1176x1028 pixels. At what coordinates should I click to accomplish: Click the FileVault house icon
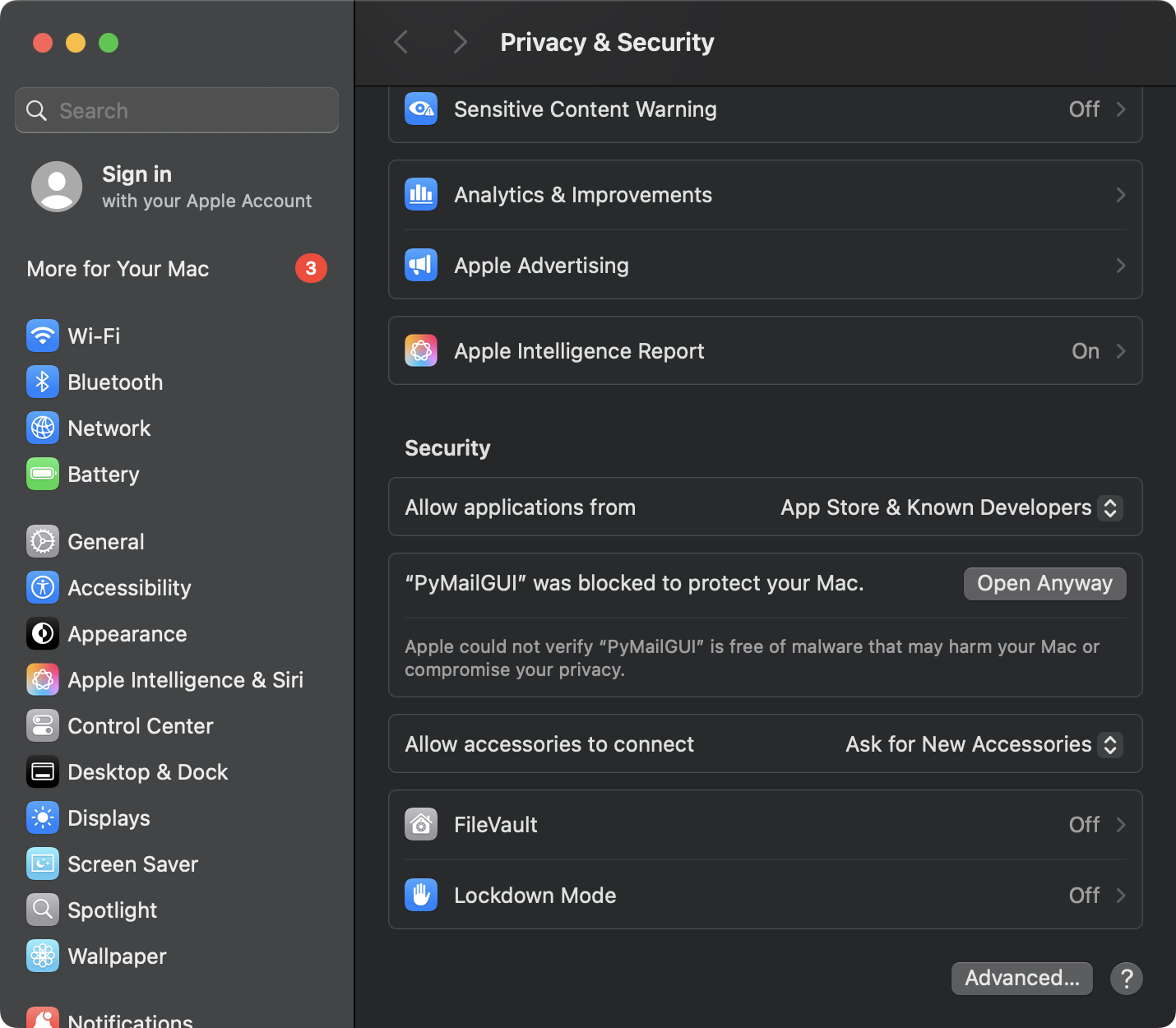point(421,824)
